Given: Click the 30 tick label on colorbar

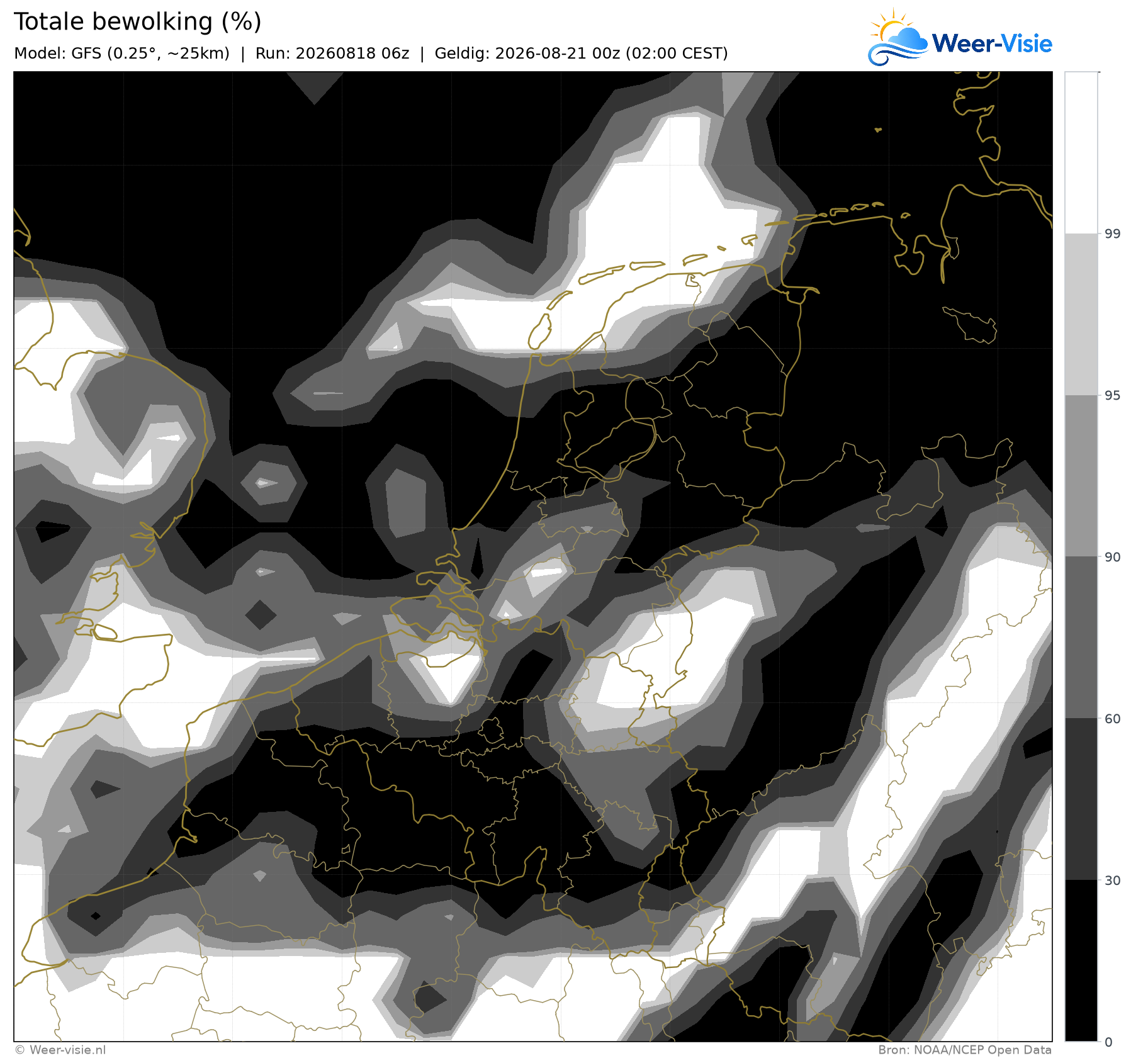Looking at the screenshot, I should (x=1113, y=880).
